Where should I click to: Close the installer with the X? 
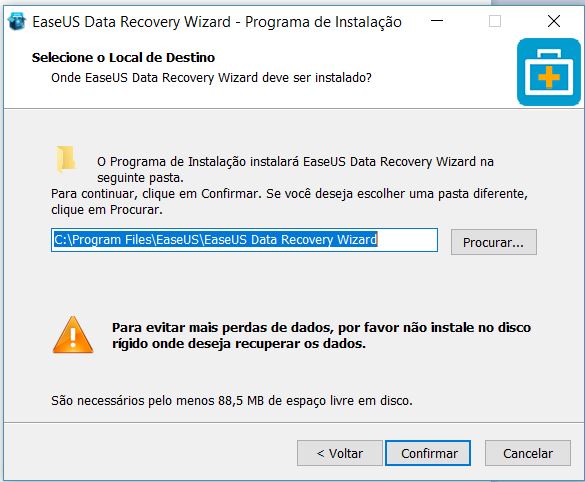(x=554, y=21)
